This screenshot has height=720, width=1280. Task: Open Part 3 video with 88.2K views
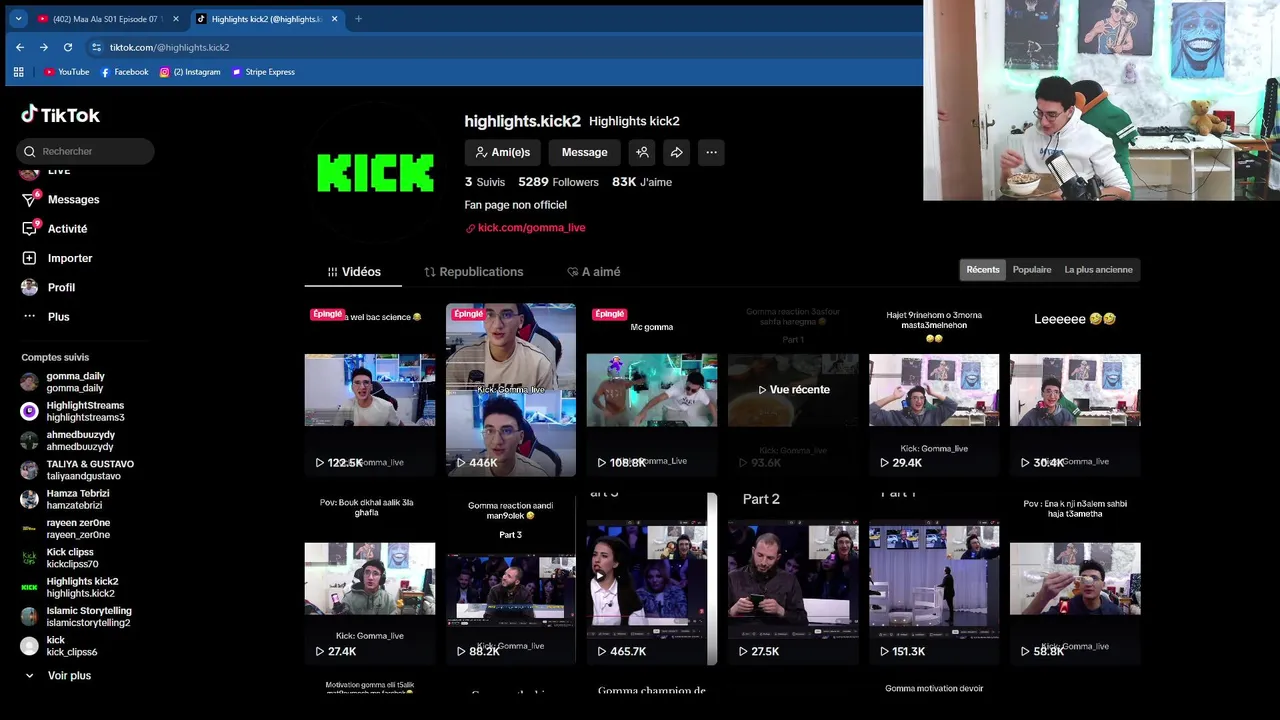[511, 579]
